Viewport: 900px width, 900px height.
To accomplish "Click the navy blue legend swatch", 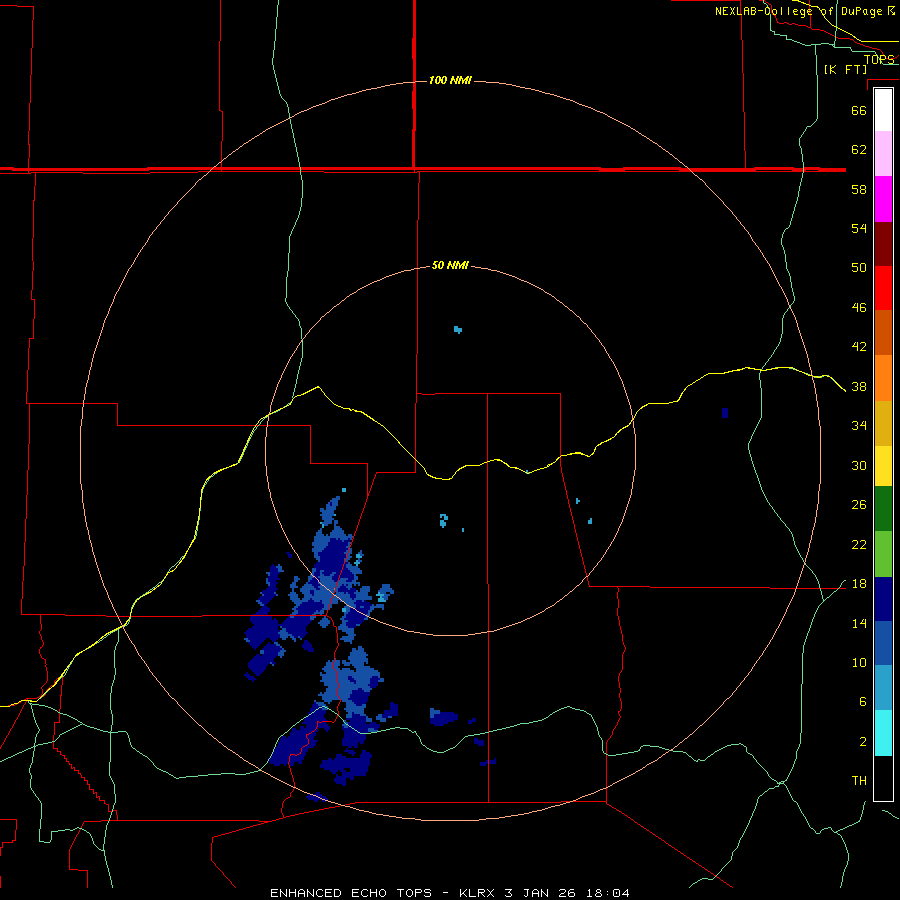I will coord(883,599).
